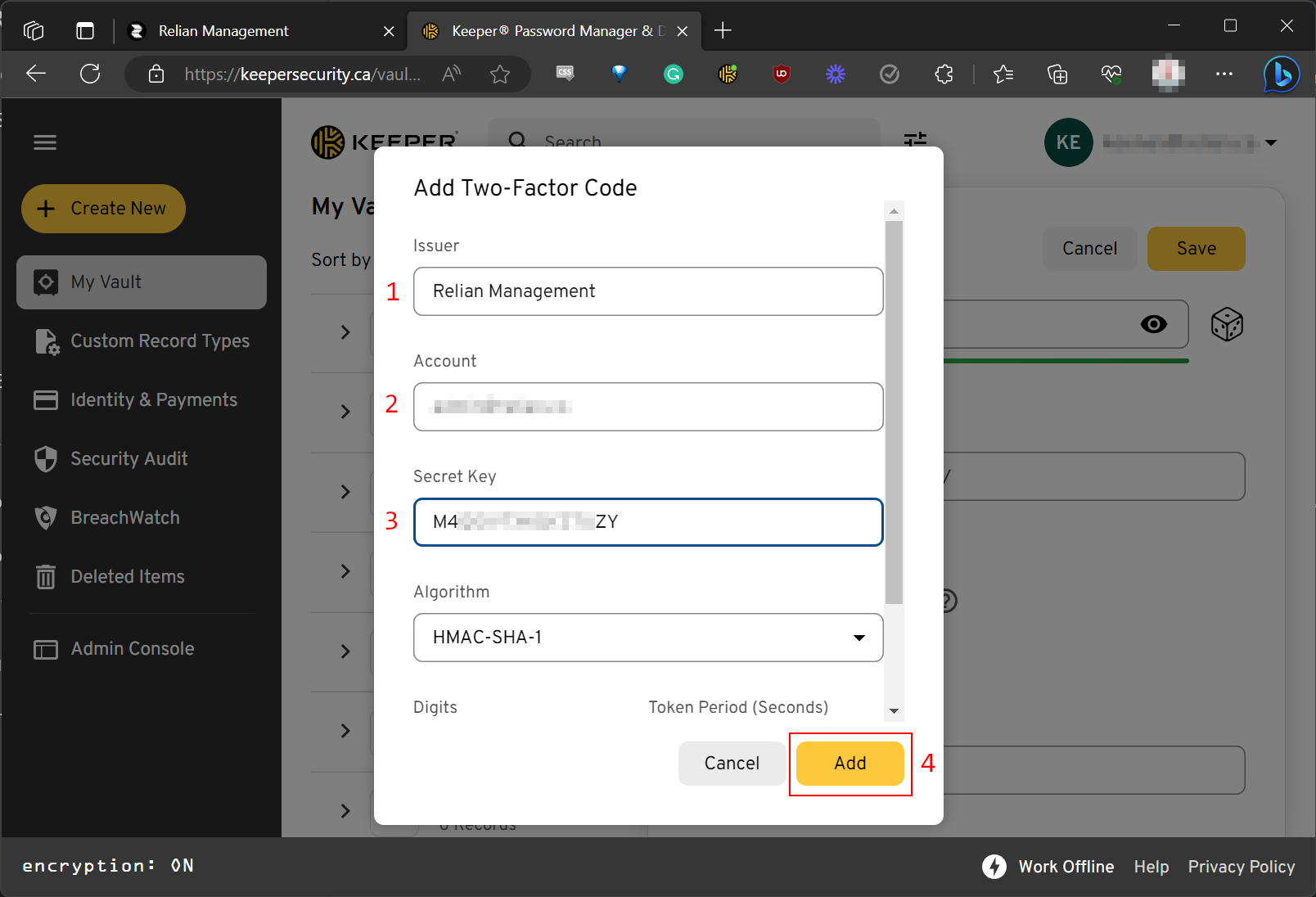
Task: Open the Workspaces icon in title bar
Action: tap(34, 31)
